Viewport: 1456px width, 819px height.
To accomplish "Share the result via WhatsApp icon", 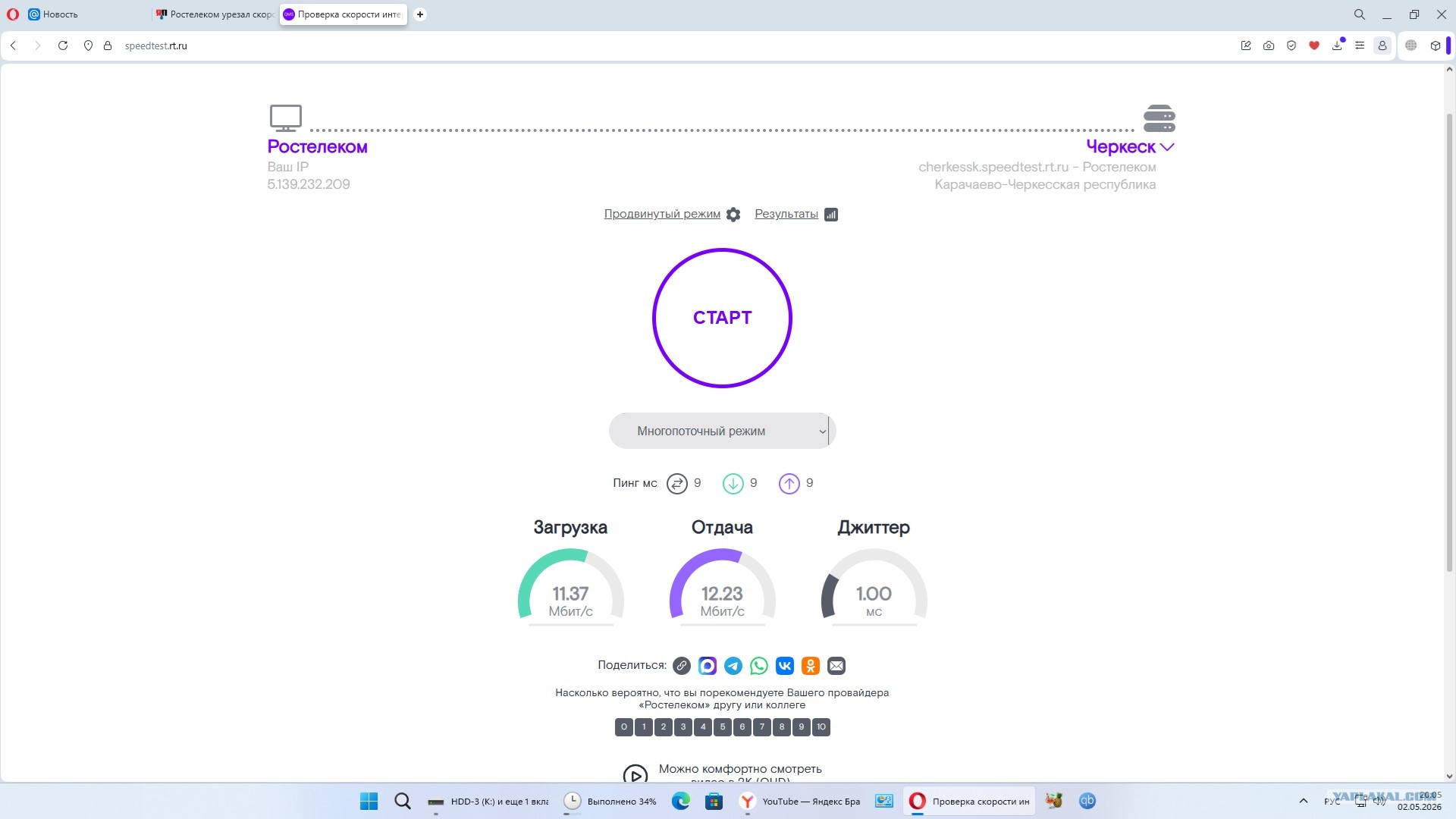I will pyautogui.click(x=759, y=666).
